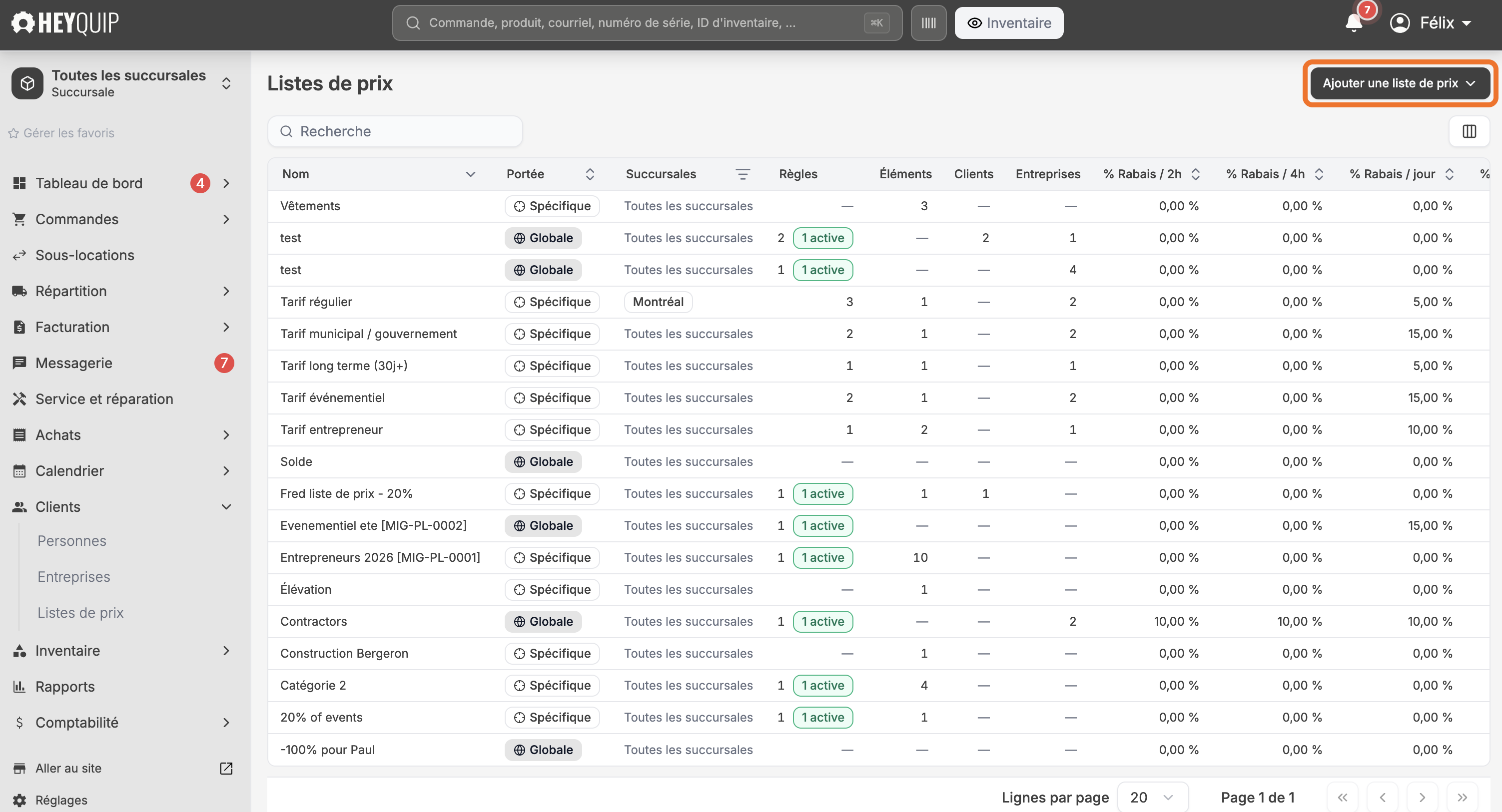Open the Ajouter une liste de prix dropdown
The width and height of the screenshot is (1502, 812).
point(1400,83)
